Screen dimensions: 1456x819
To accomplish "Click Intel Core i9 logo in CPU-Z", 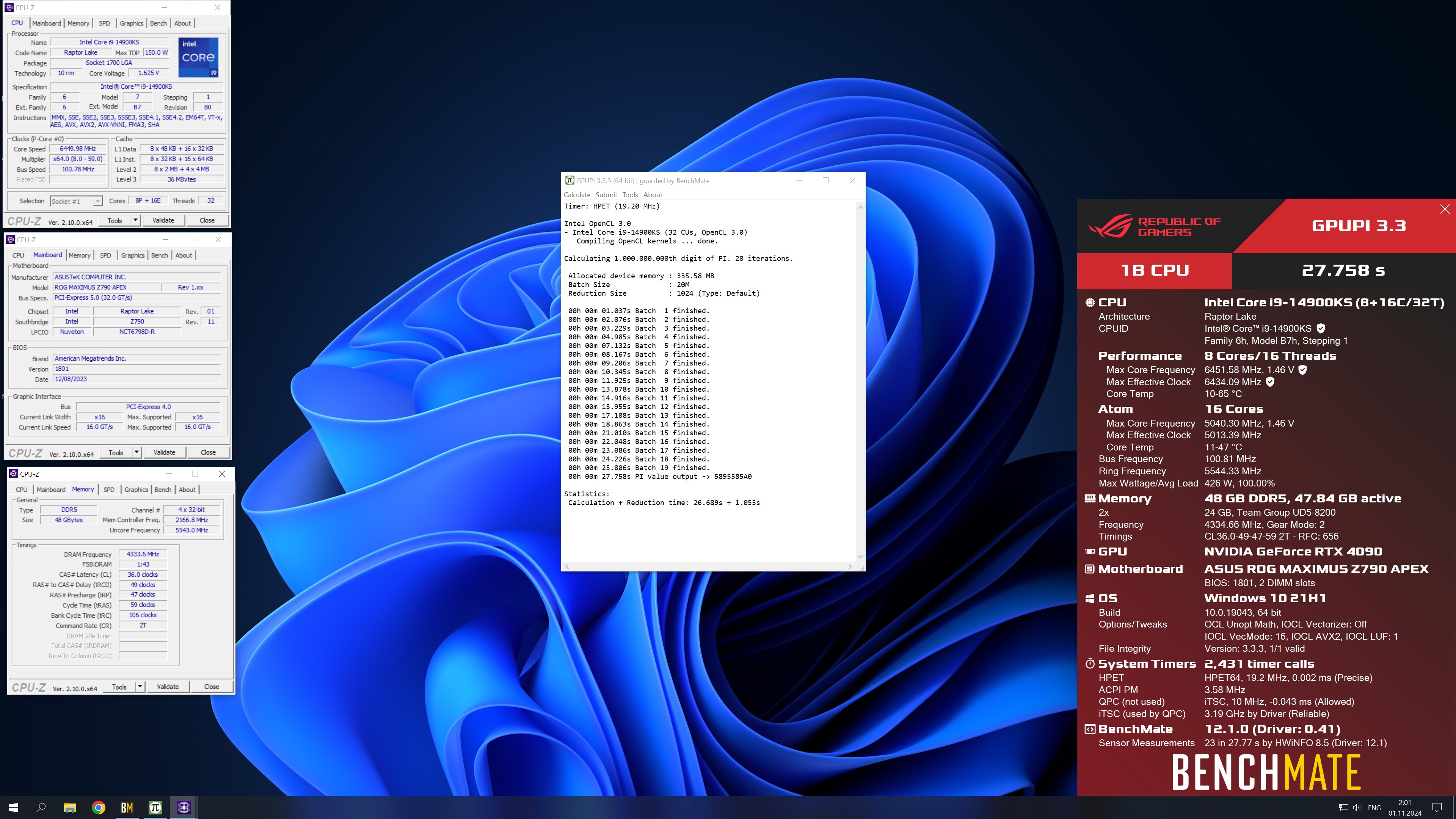I will tap(198, 57).
